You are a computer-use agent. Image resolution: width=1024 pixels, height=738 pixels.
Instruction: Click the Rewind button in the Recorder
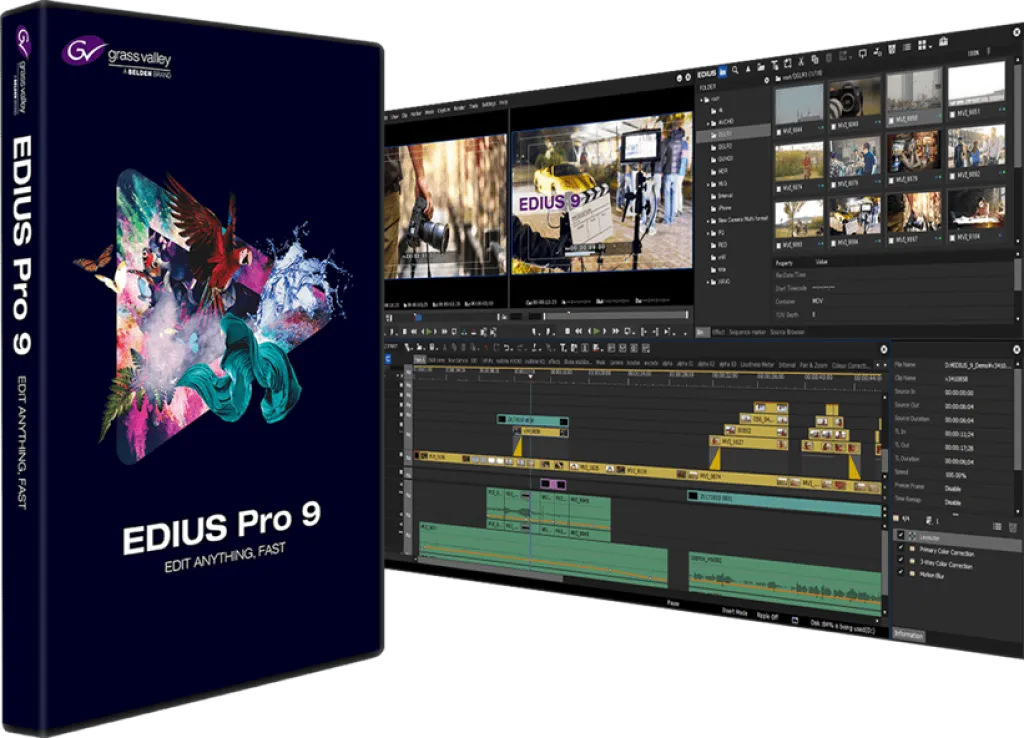click(x=578, y=331)
